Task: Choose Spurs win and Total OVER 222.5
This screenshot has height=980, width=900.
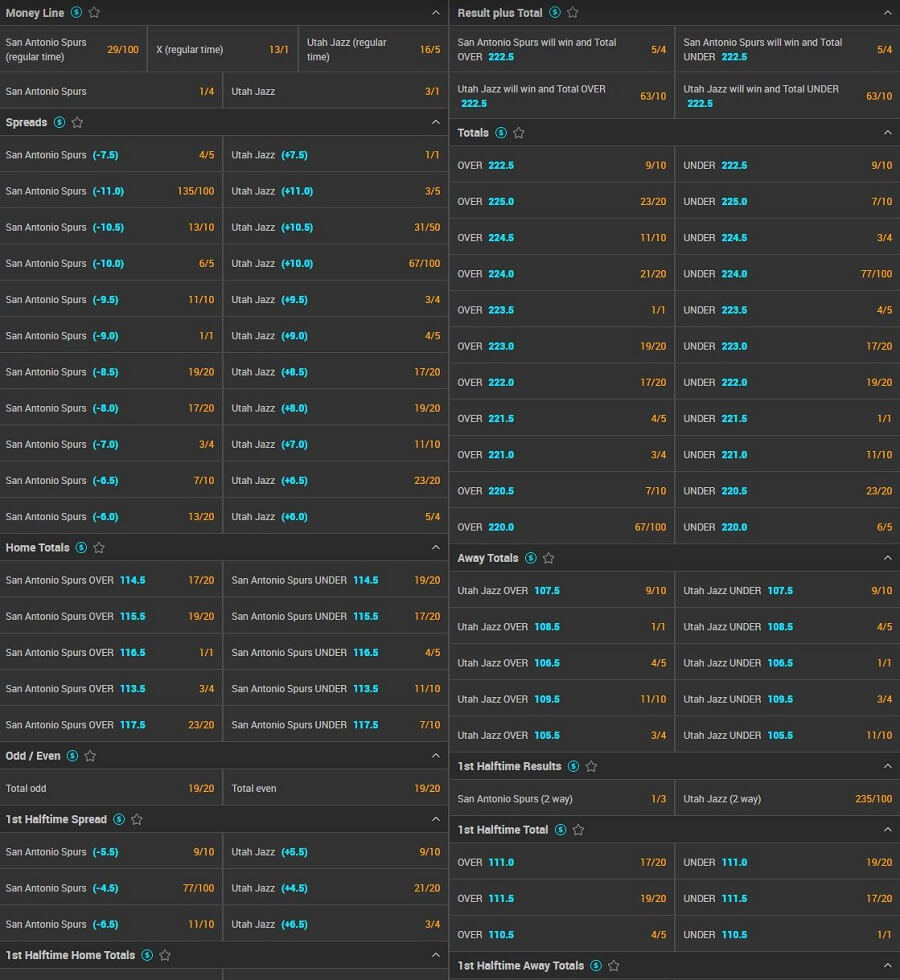Action: [x=562, y=49]
